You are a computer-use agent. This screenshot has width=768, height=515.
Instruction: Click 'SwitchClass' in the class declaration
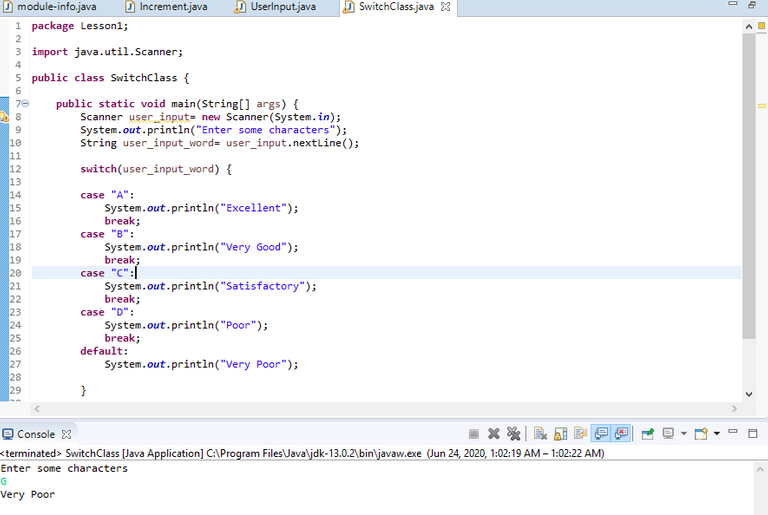[144, 78]
